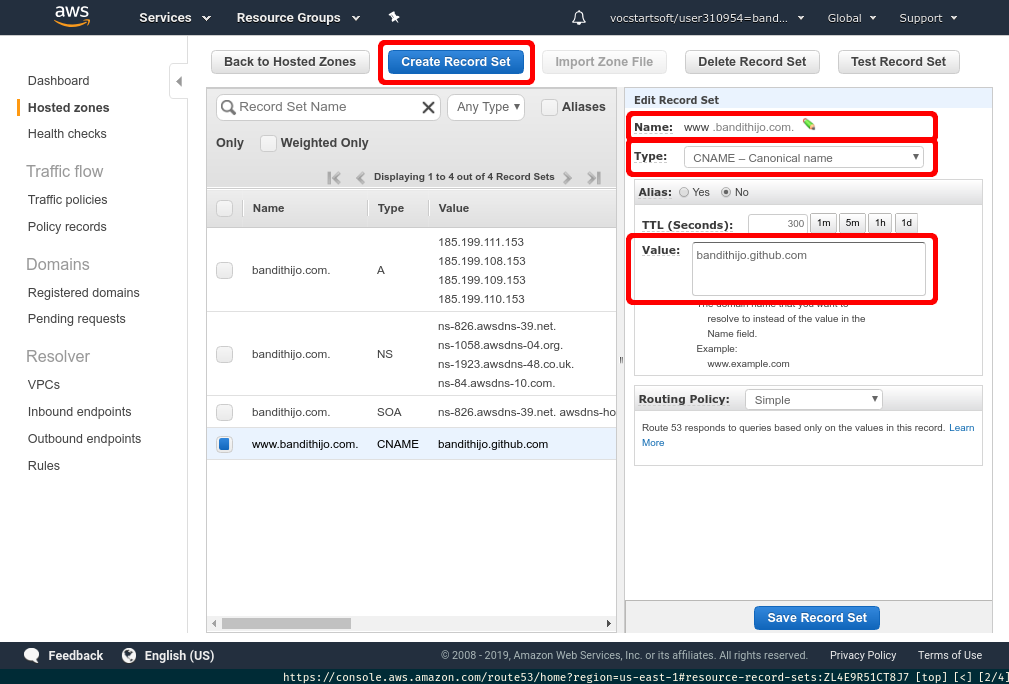Click the Value text area
Viewport: 1009px width, 684px height.
pos(808,268)
